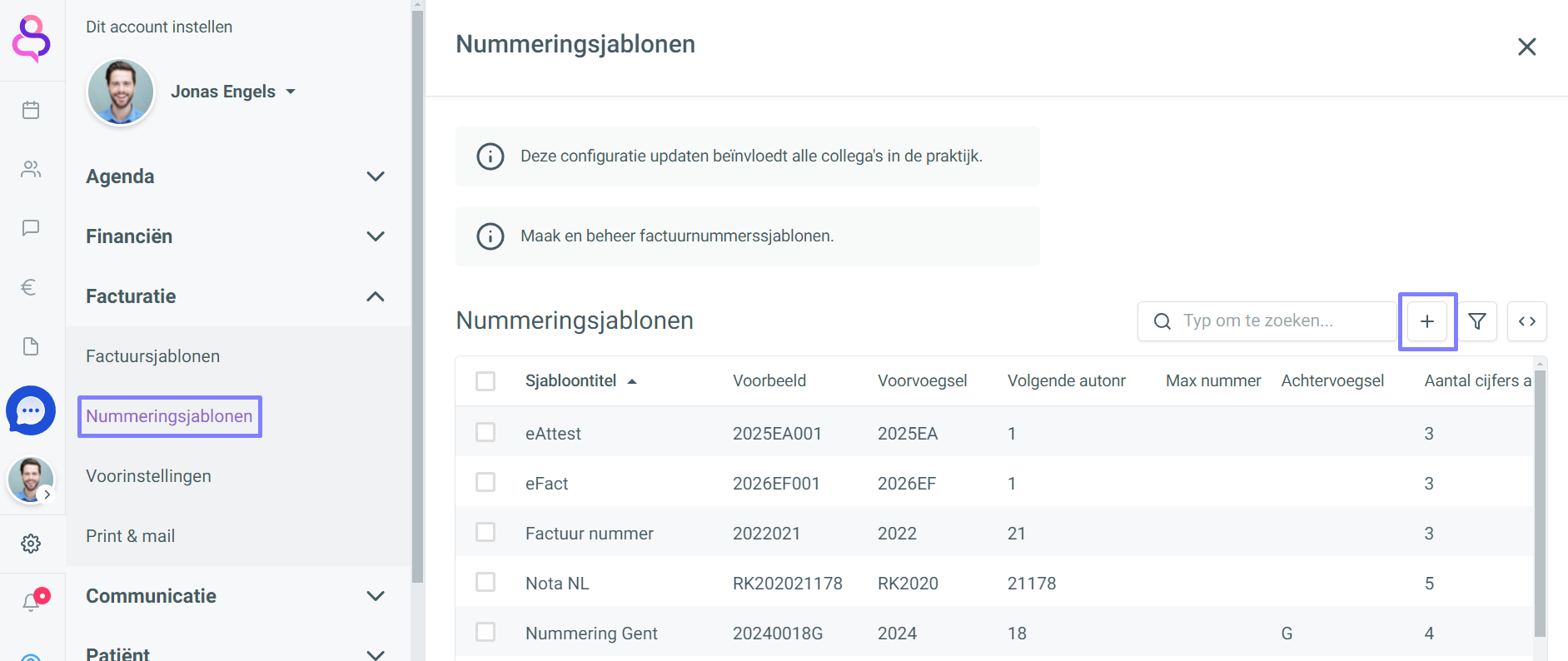Click the settings menu scrollbar
Image resolution: width=1568 pixels, height=661 pixels.
(x=417, y=296)
